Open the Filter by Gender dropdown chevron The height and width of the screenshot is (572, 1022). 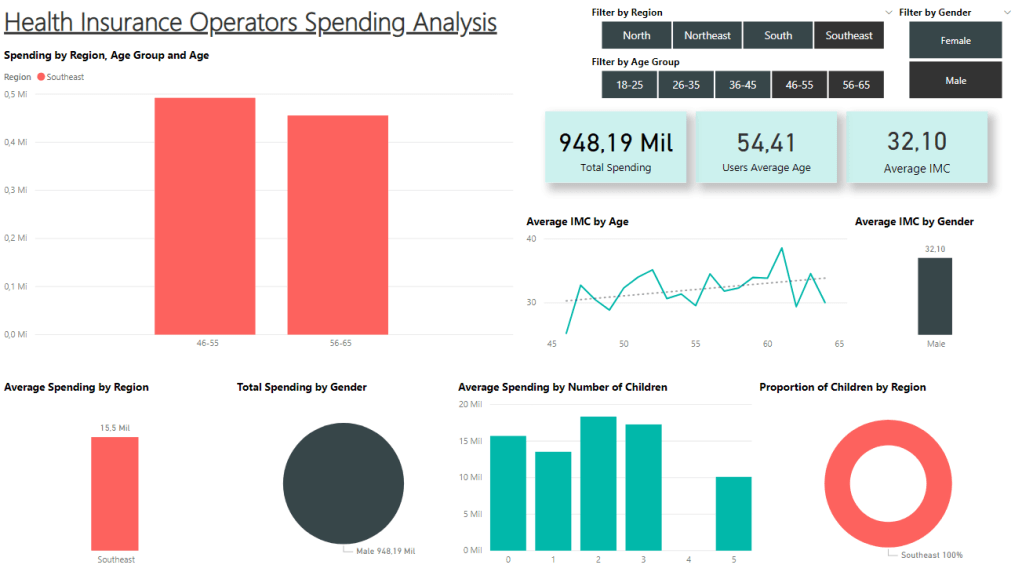click(x=1006, y=13)
